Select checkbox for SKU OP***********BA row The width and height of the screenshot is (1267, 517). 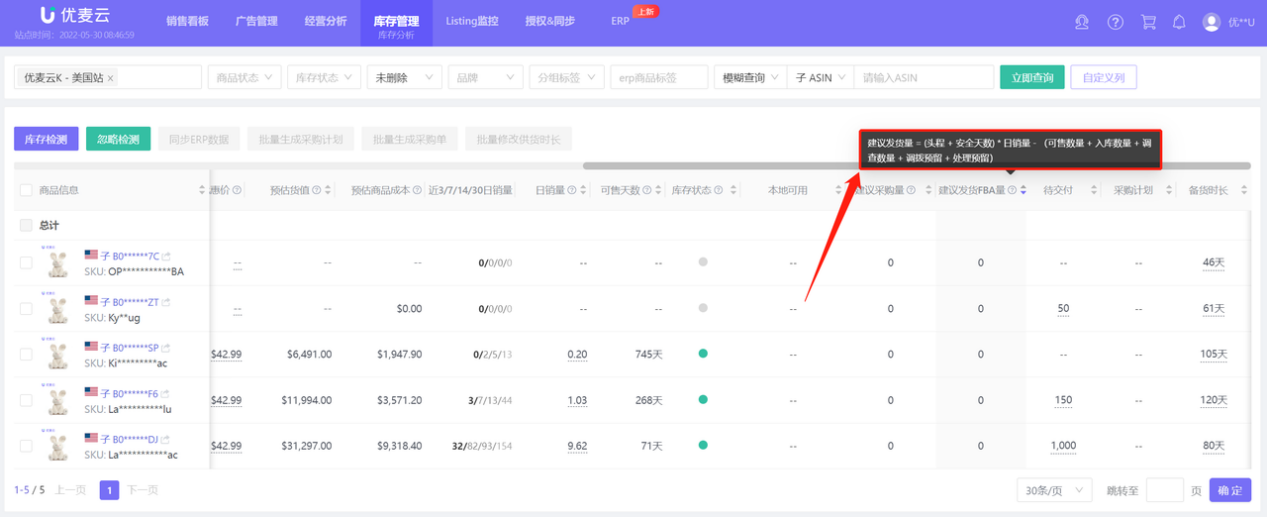coord(26,263)
